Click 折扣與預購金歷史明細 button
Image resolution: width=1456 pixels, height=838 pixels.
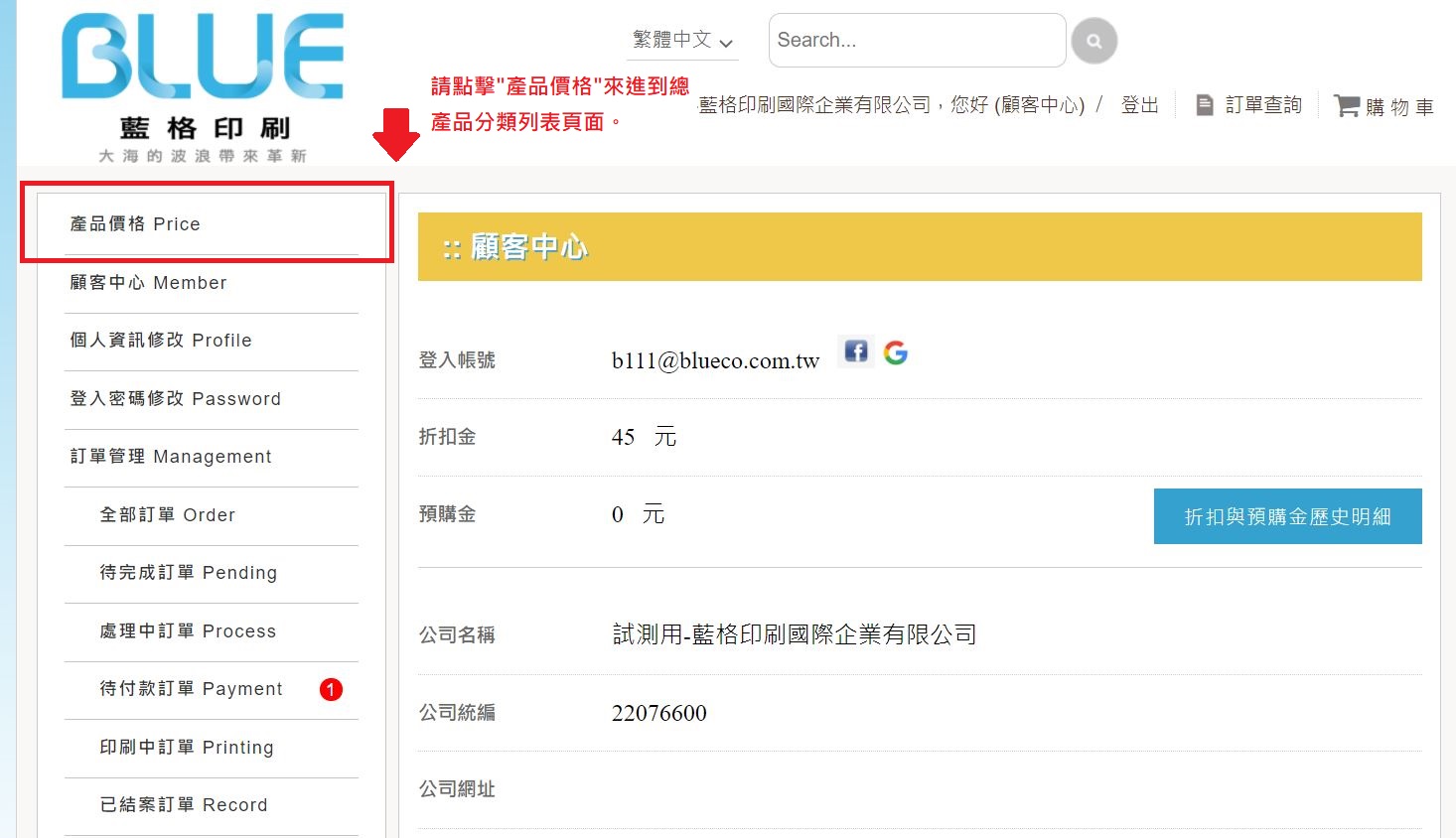[x=1287, y=516]
